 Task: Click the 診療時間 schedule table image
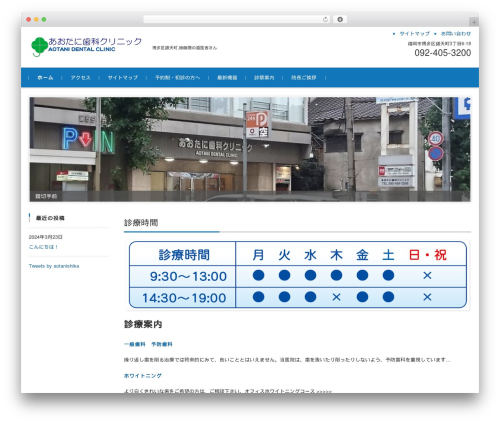pyautogui.click(x=297, y=275)
